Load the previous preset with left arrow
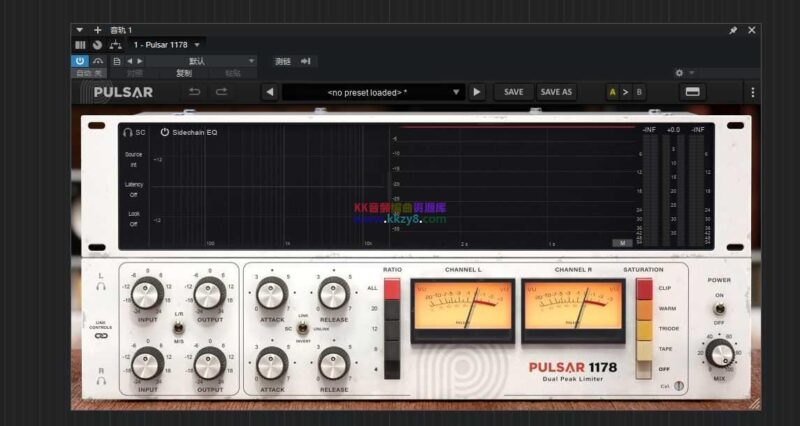Screen dimensions: 800x426 pos(270,92)
